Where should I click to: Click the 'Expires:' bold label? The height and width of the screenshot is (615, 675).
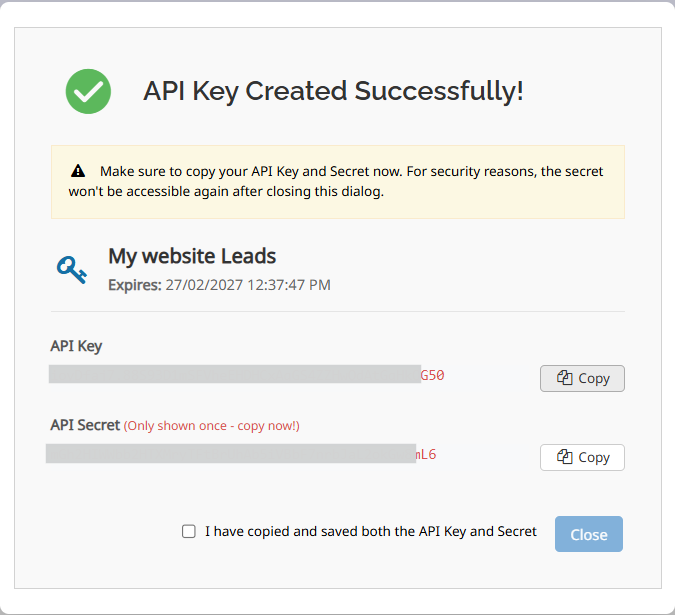[x=134, y=285]
